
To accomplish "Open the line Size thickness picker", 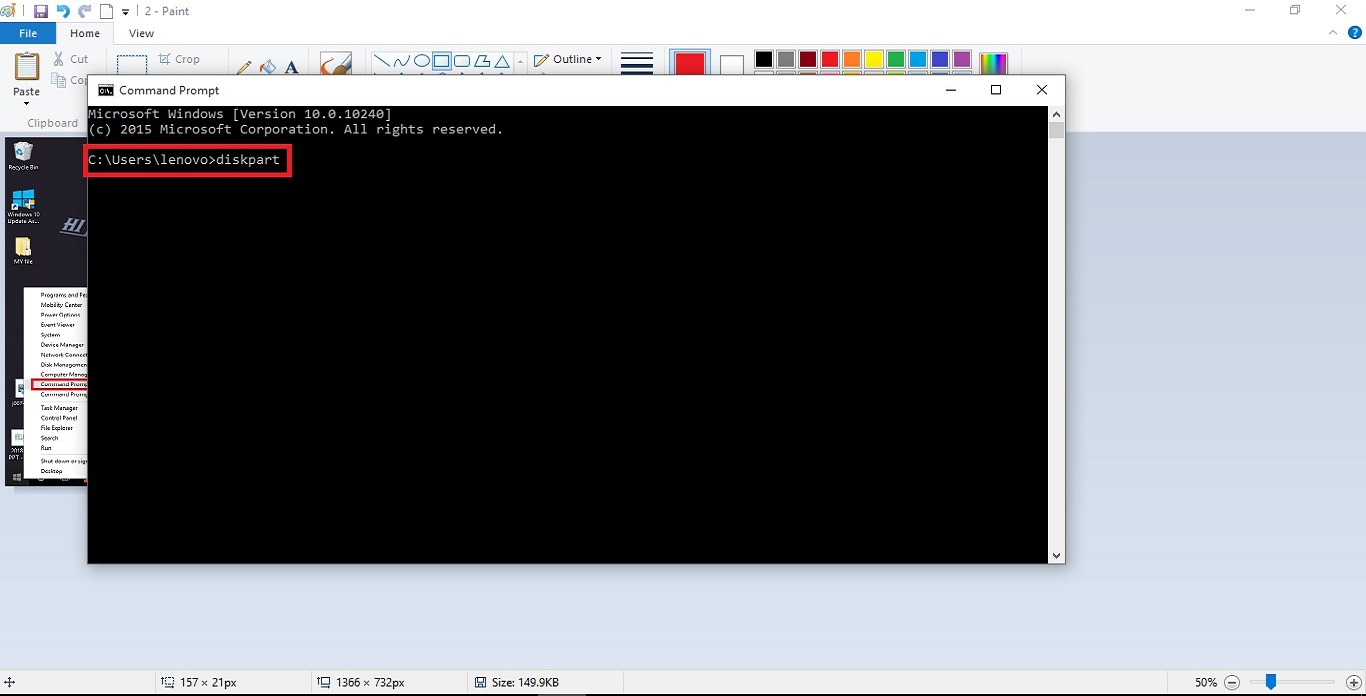I will pos(637,62).
